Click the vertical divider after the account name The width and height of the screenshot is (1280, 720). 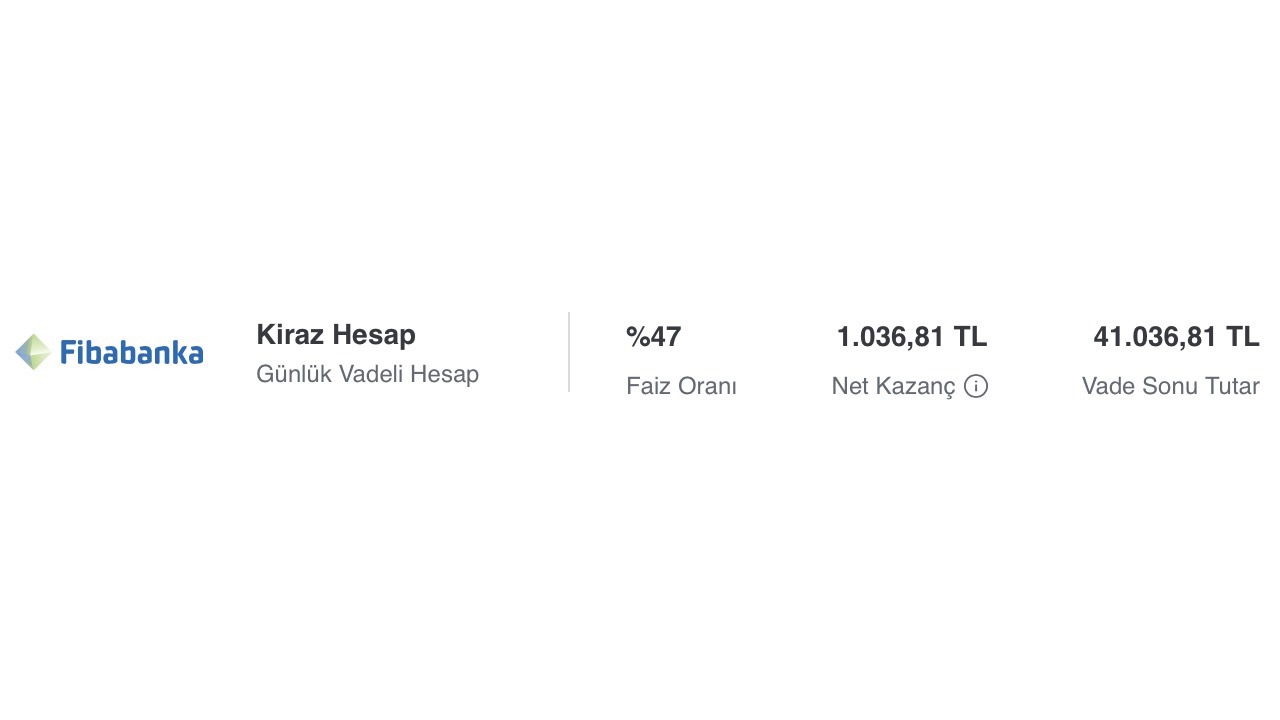(x=569, y=352)
